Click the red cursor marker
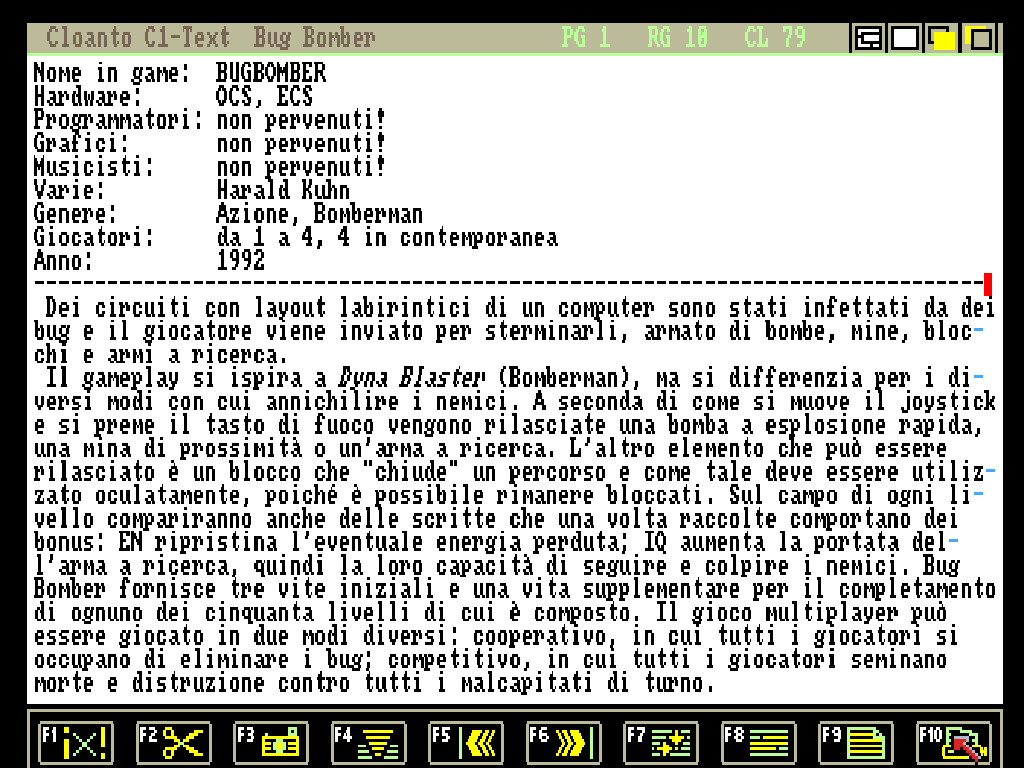 point(988,285)
